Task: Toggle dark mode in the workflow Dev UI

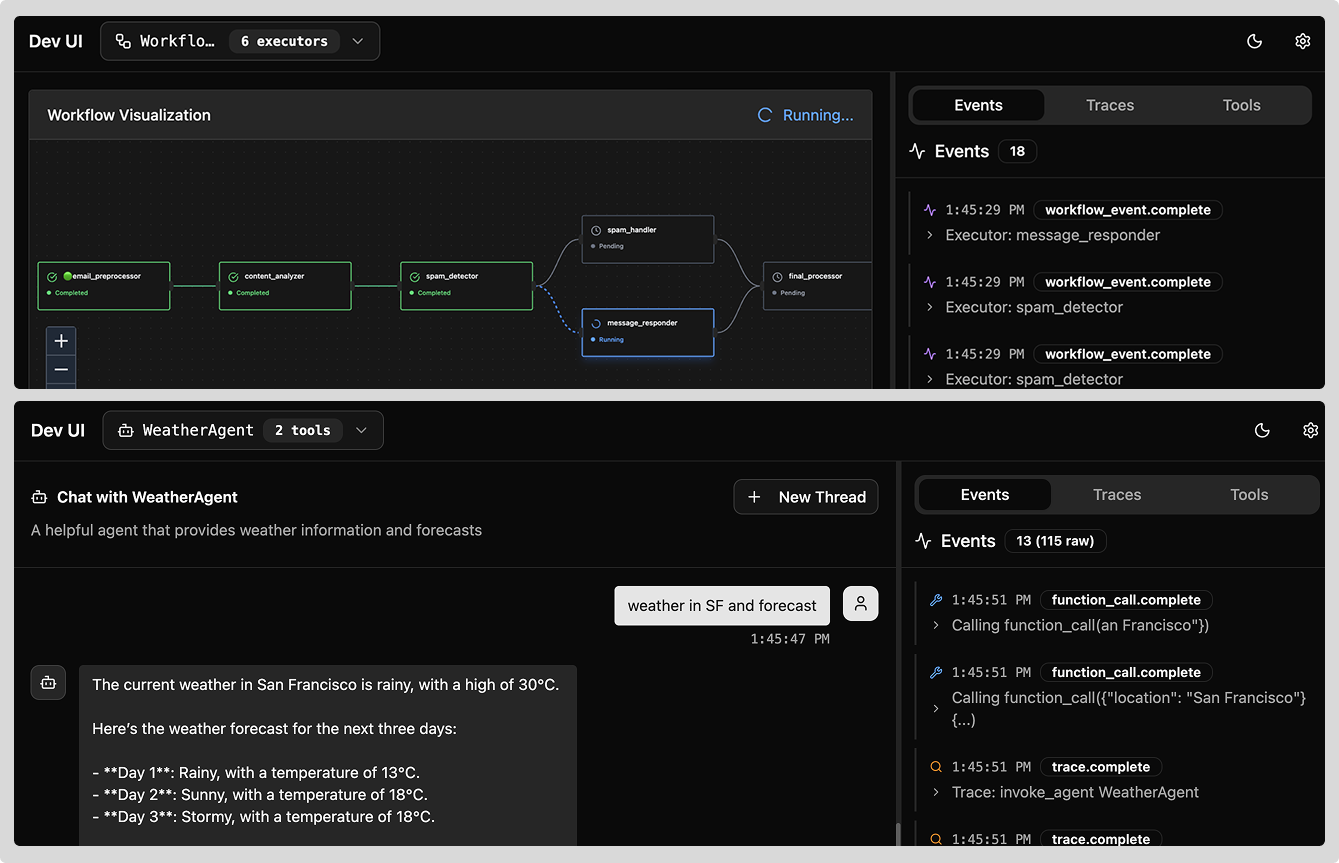Action: [1254, 41]
